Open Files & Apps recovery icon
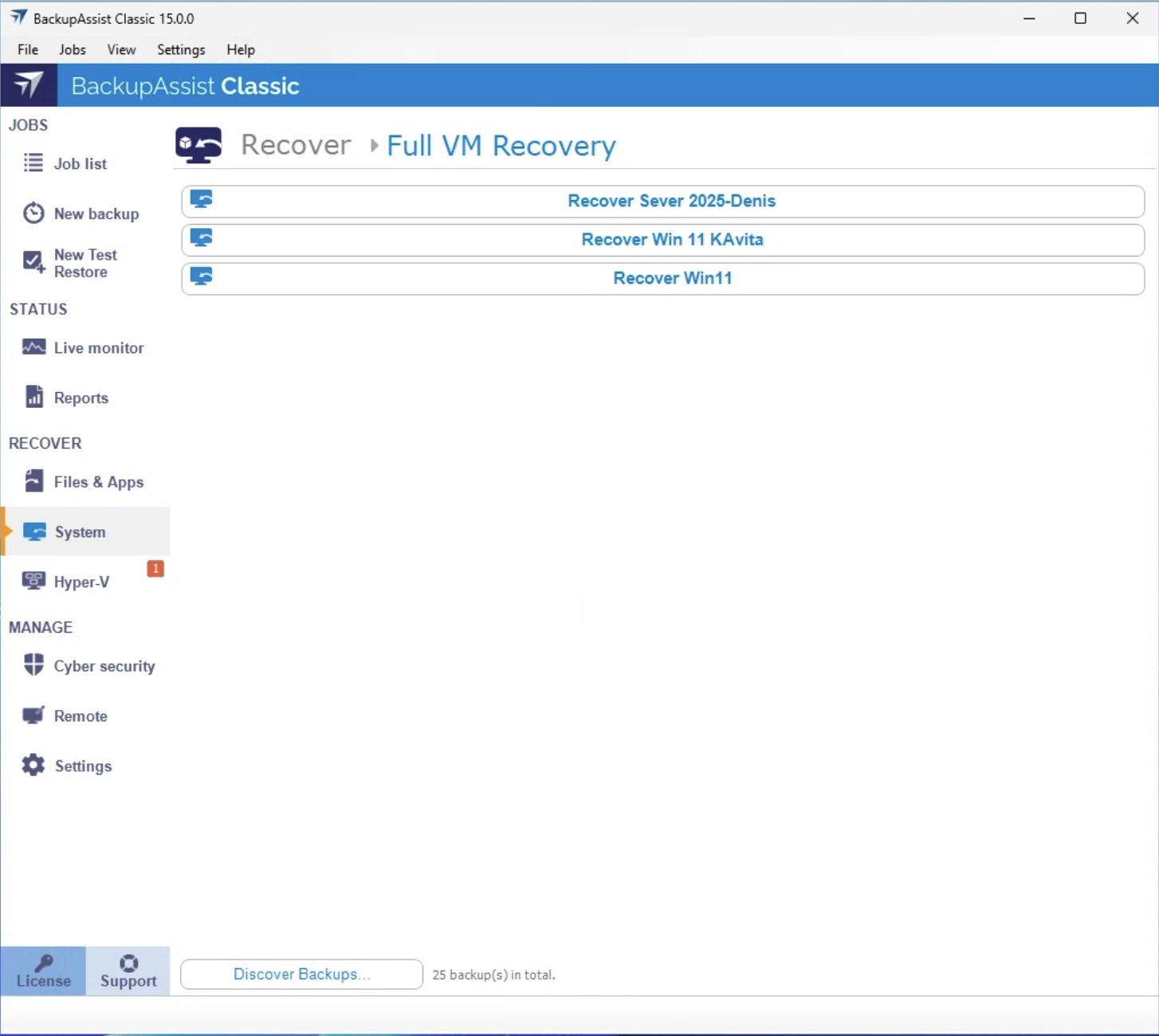Screen dimensions: 1159x1036 [x=33, y=481]
